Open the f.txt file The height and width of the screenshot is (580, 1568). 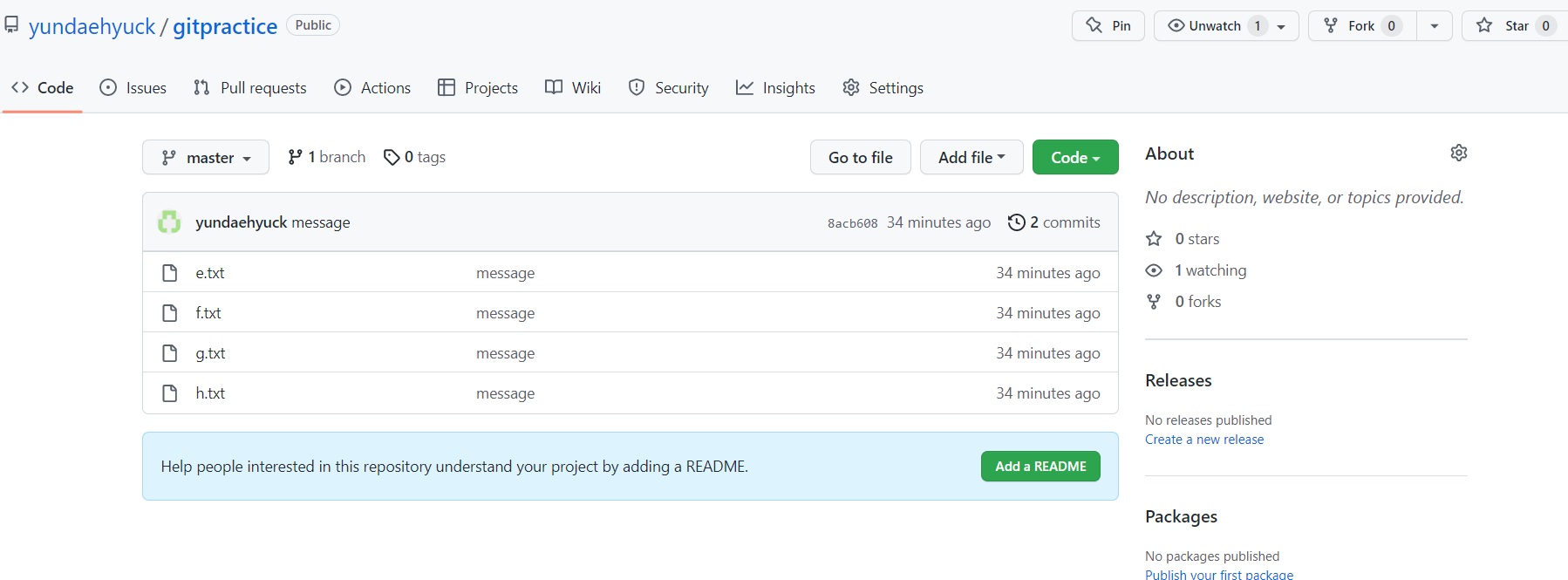coord(208,313)
